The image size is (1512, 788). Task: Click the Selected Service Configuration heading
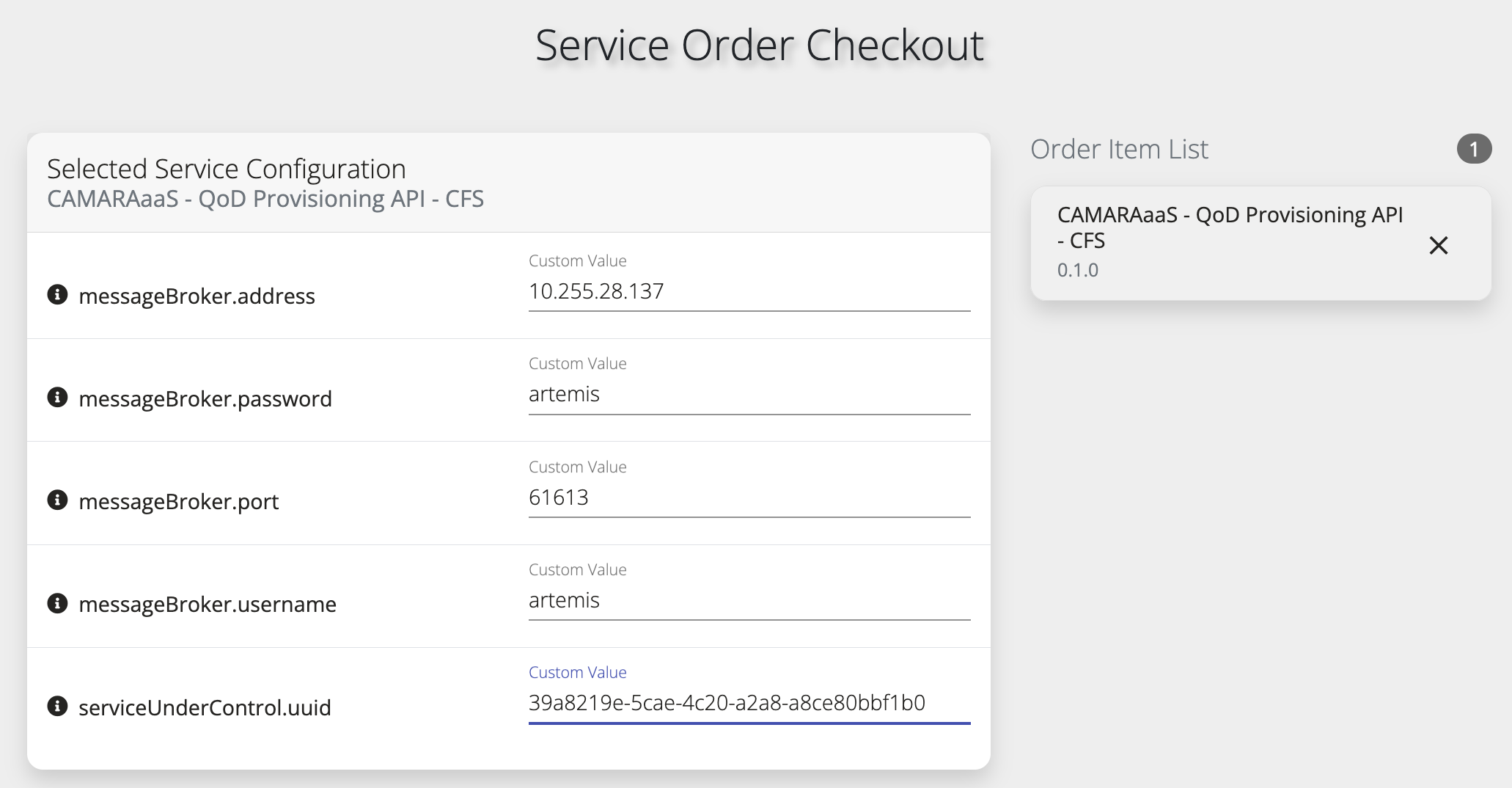pyautogui.click(x=226, y=169)
